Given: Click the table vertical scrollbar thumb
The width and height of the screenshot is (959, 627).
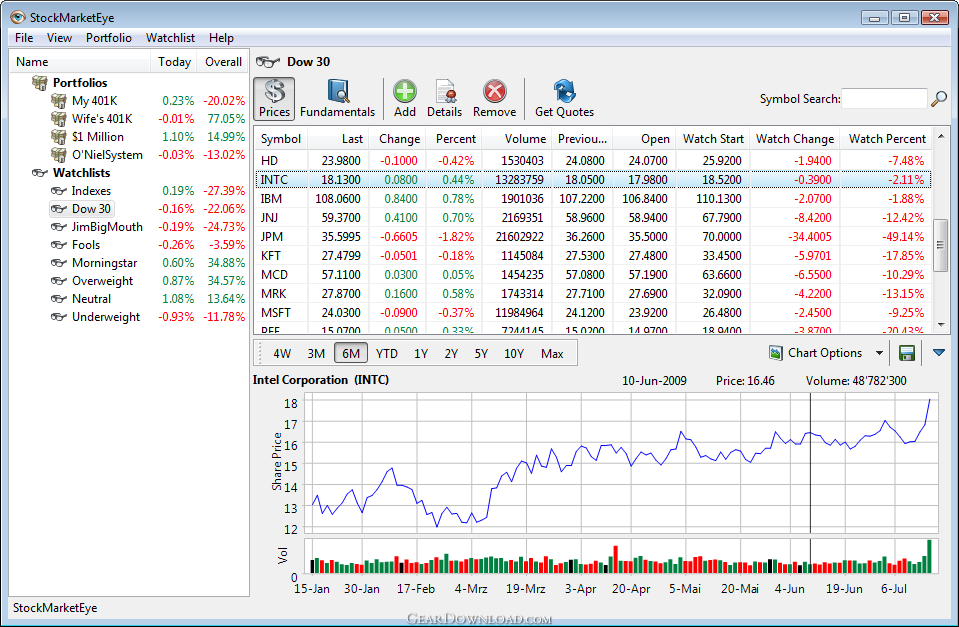Looking at the screenshot, I should pyautogui.click(x=941, y=245).
